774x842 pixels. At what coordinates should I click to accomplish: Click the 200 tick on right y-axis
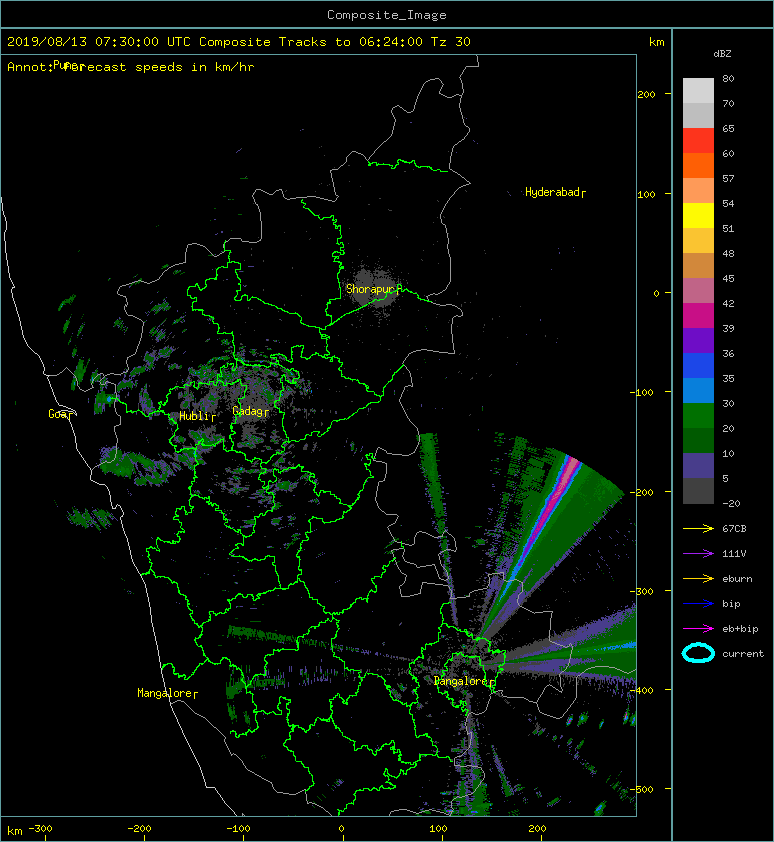[647, 95]
